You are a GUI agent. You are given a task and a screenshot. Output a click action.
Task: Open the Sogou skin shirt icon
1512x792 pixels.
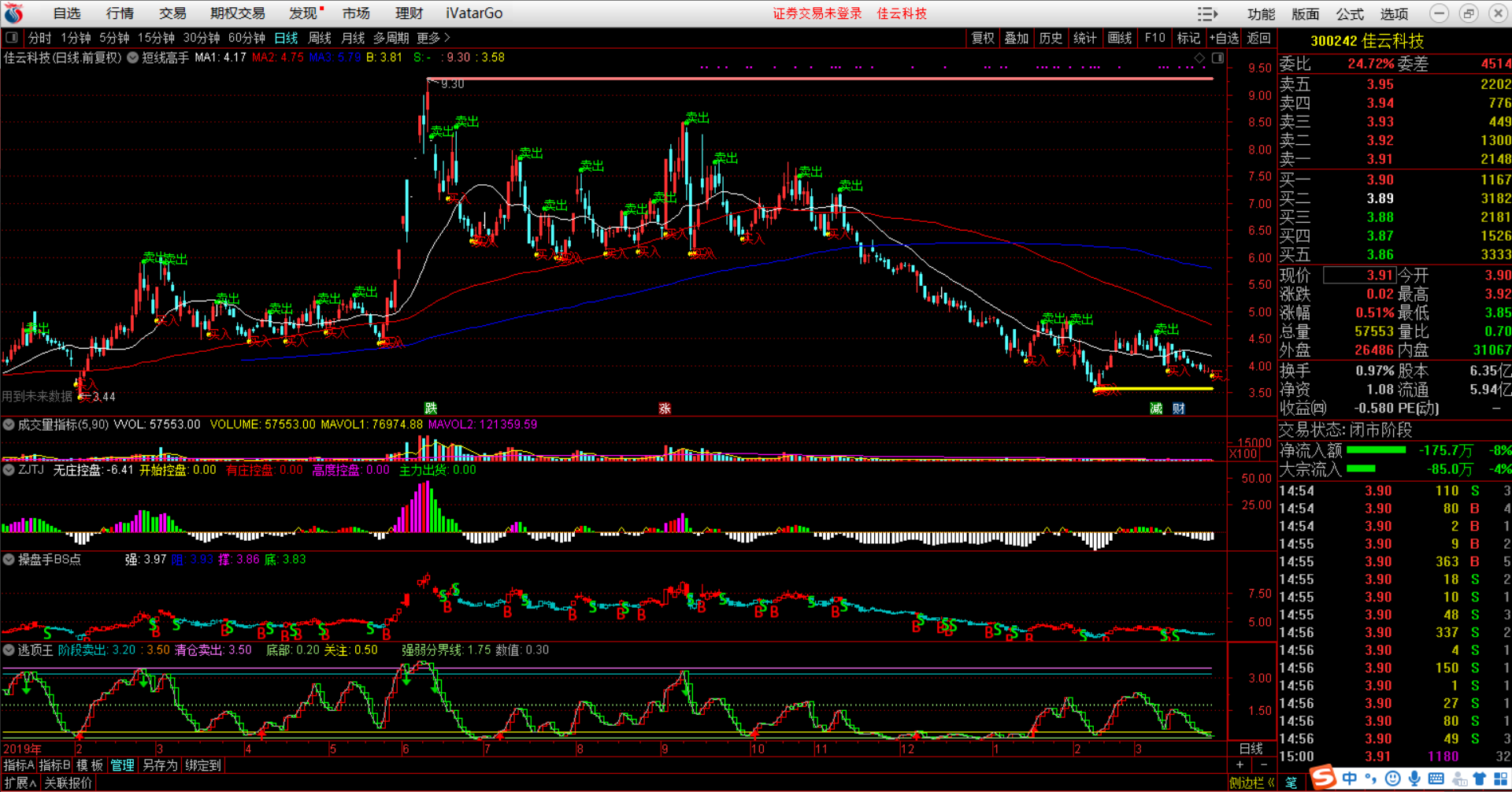(1480, 779)
